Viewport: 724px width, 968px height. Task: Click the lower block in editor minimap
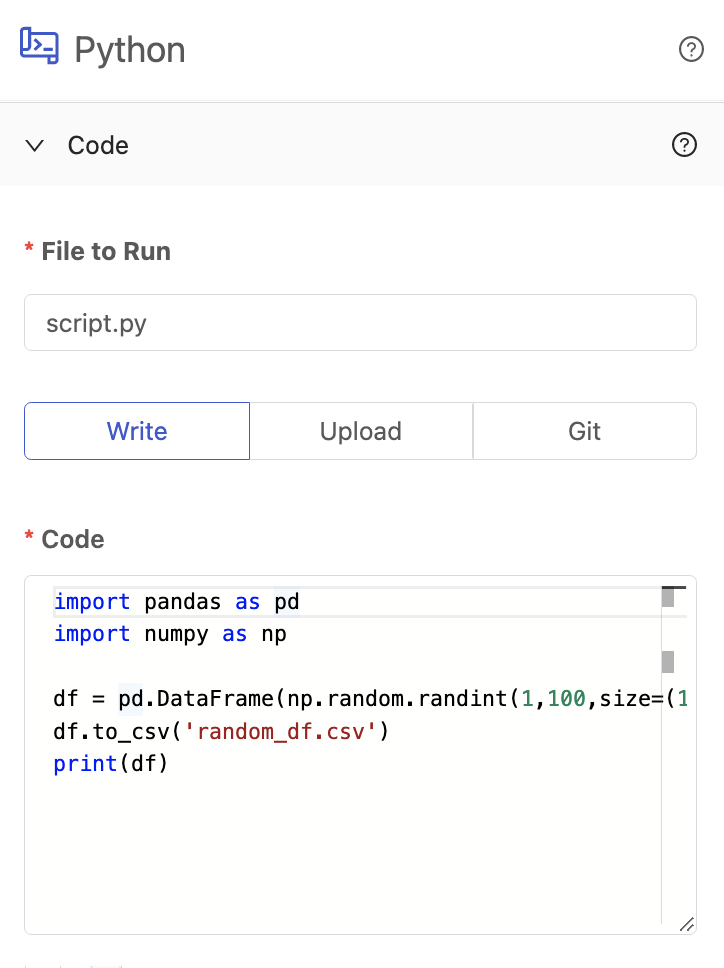(668, 661)
